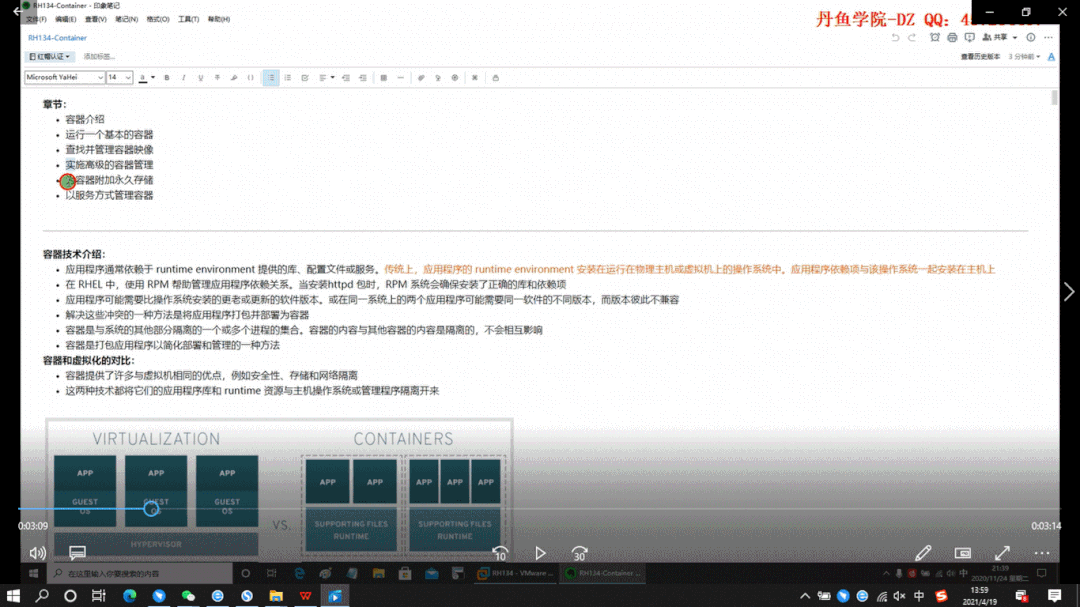The width and height of the screenshot is (1080, 607).
Task: Open the text alignment dropdown
Action: [x=326, y=78]
